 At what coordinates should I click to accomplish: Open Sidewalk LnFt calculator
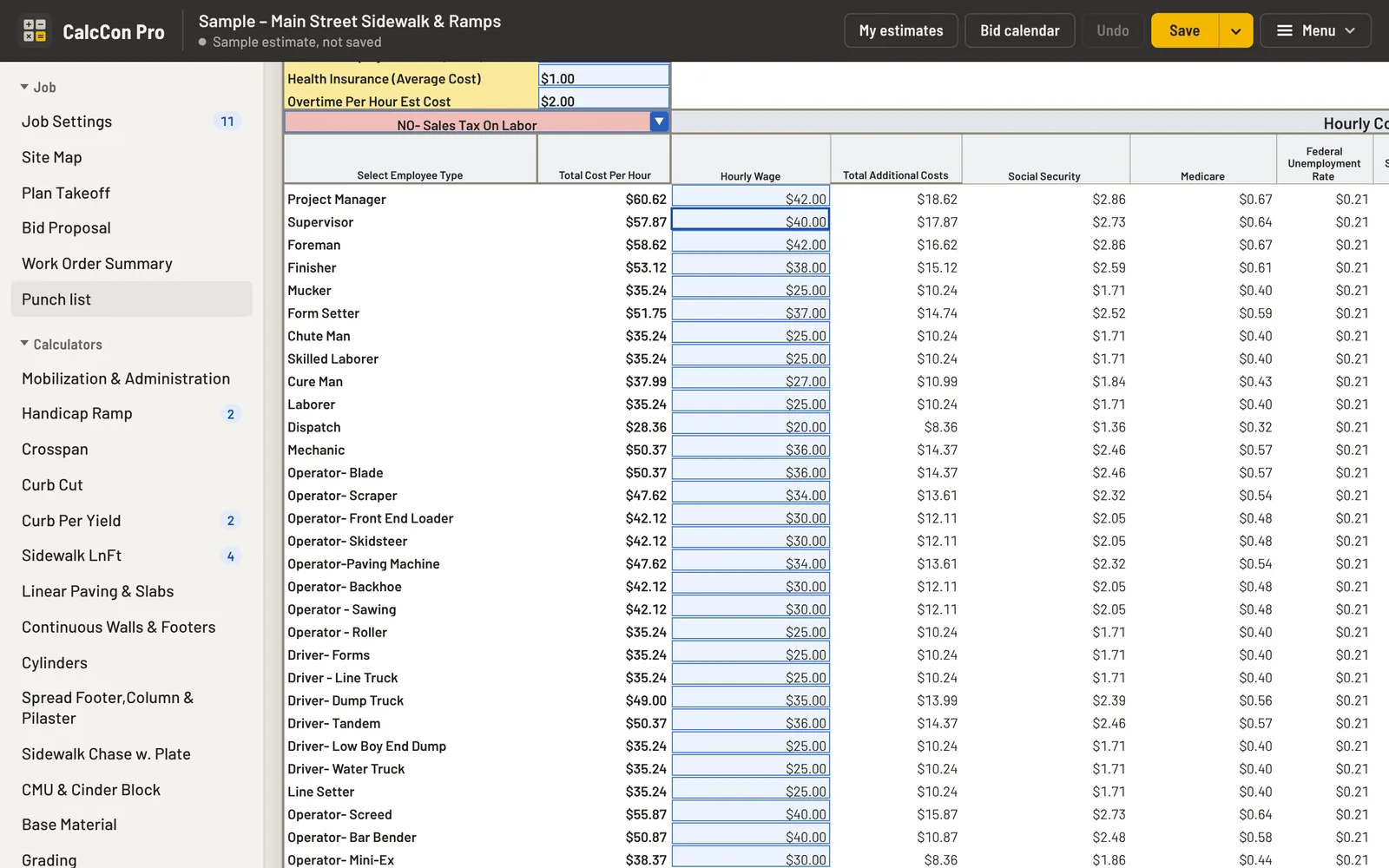(132, 556)
